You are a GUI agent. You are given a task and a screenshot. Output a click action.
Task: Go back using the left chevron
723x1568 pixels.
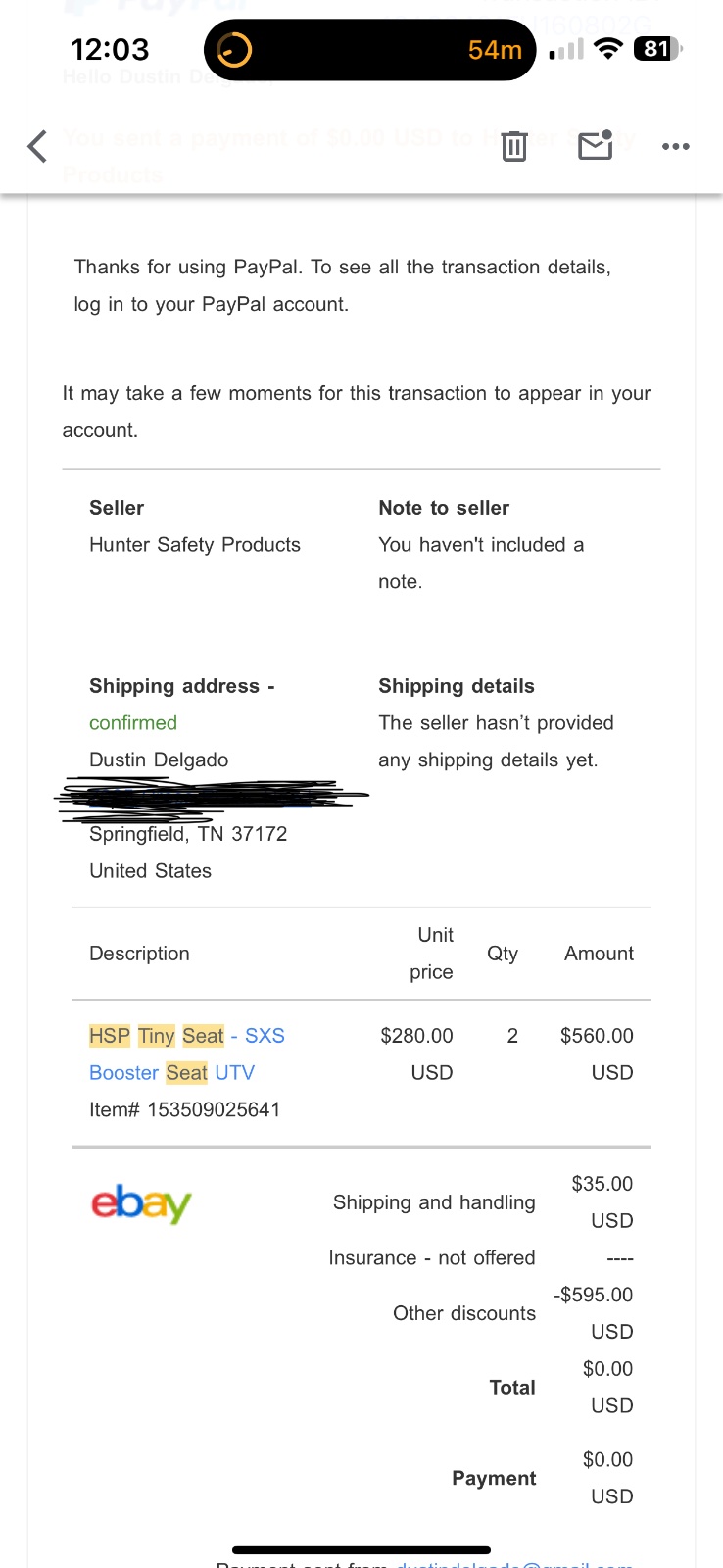click(x=37, y=147)
